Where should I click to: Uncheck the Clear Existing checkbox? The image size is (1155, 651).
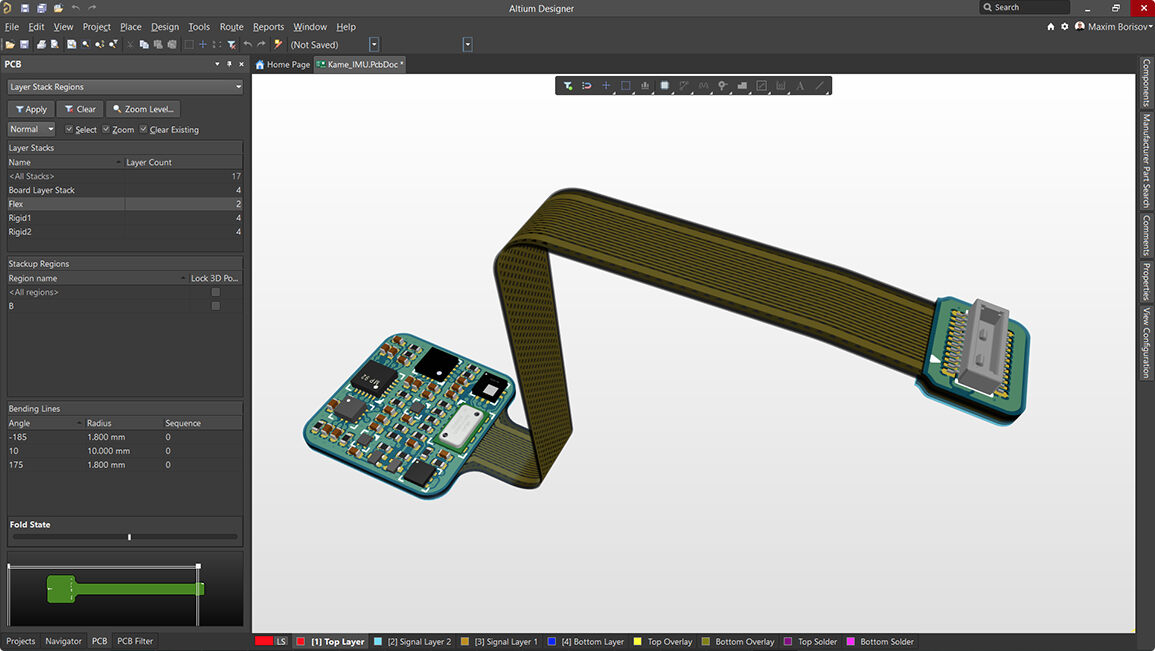tap(143, 130)
